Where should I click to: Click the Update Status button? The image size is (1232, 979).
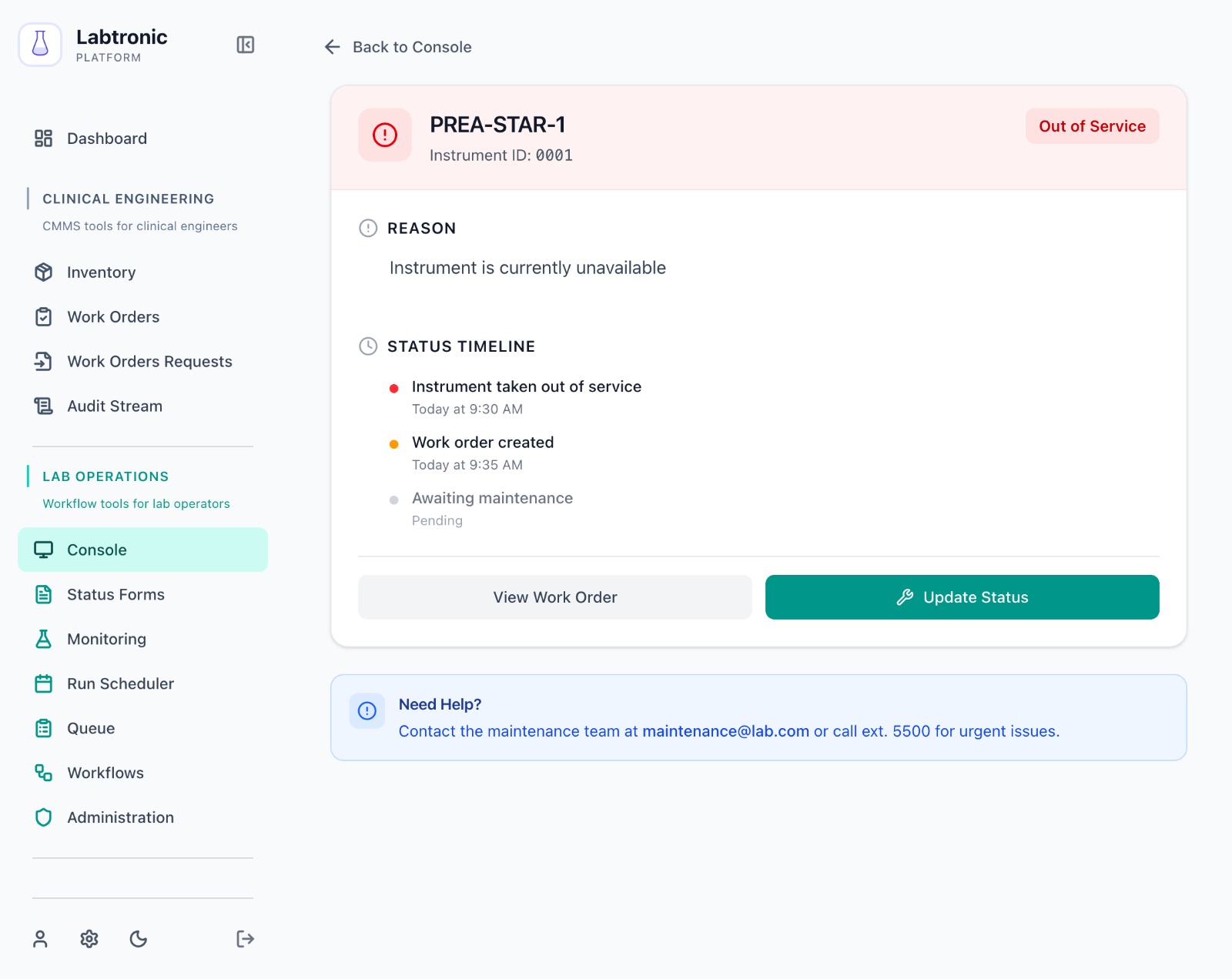[x=962, y=597]
